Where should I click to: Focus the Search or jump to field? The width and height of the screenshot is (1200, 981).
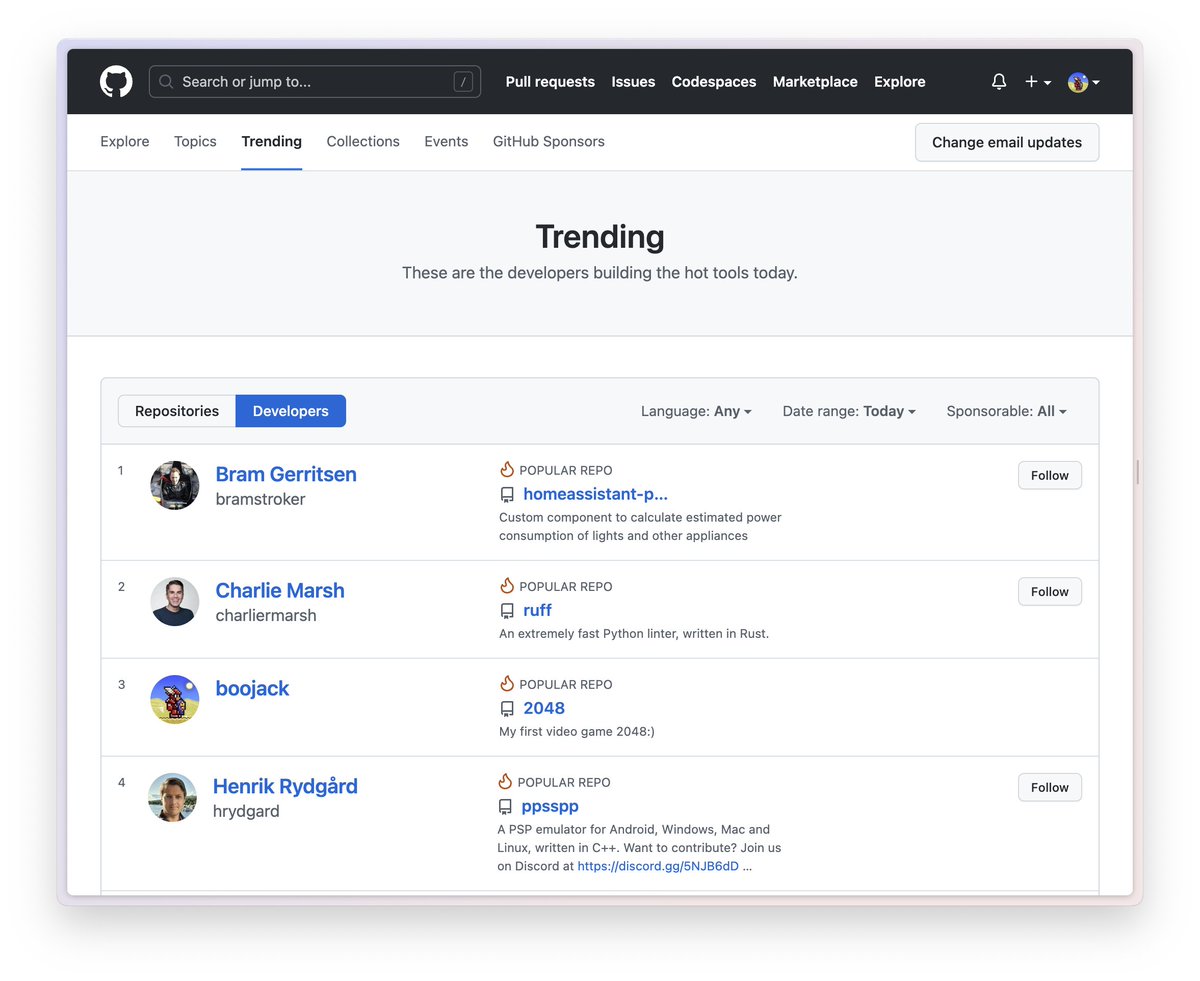click(x=315, y=82)
